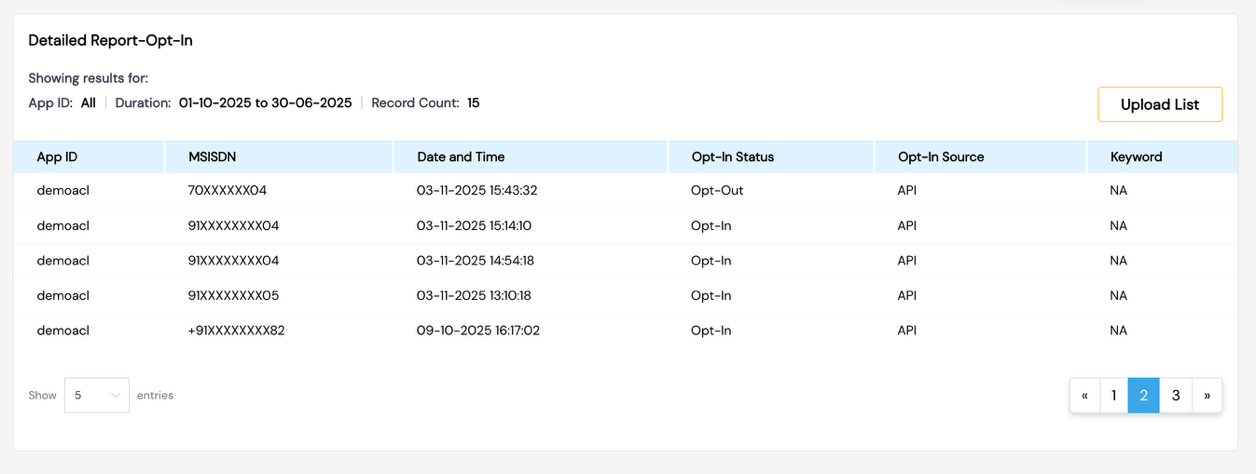Click the Upload List button
Screen dimensions: 1256x474
tap(1160, 104)
